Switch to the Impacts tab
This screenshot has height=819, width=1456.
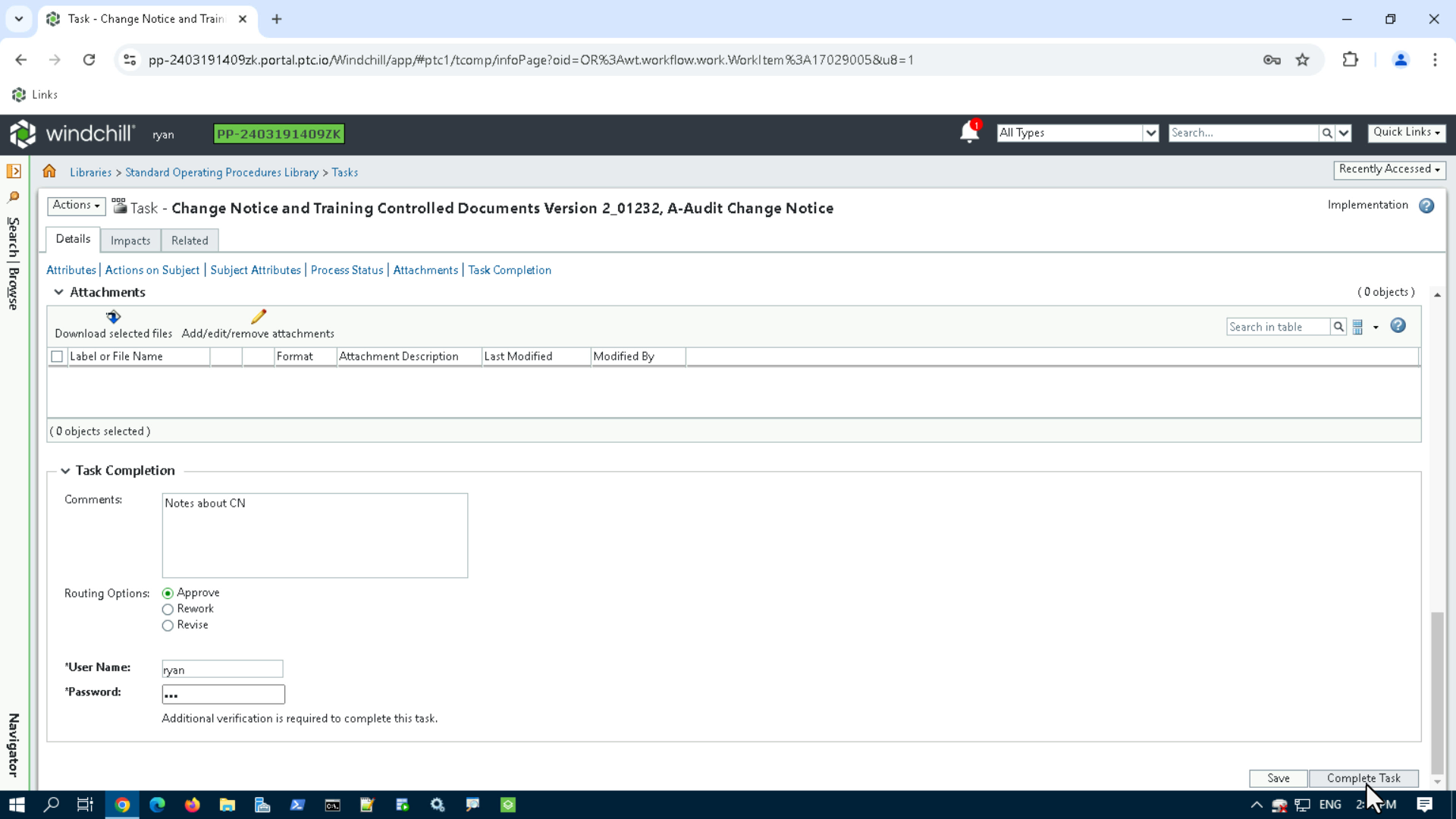pyautogui.click(x=130, y=240)
